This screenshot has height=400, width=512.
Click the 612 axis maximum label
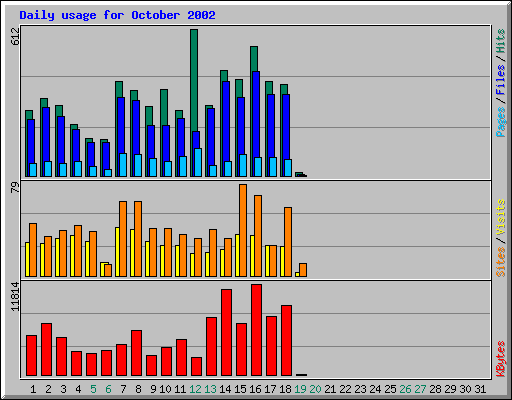click(x=15, y=36)
